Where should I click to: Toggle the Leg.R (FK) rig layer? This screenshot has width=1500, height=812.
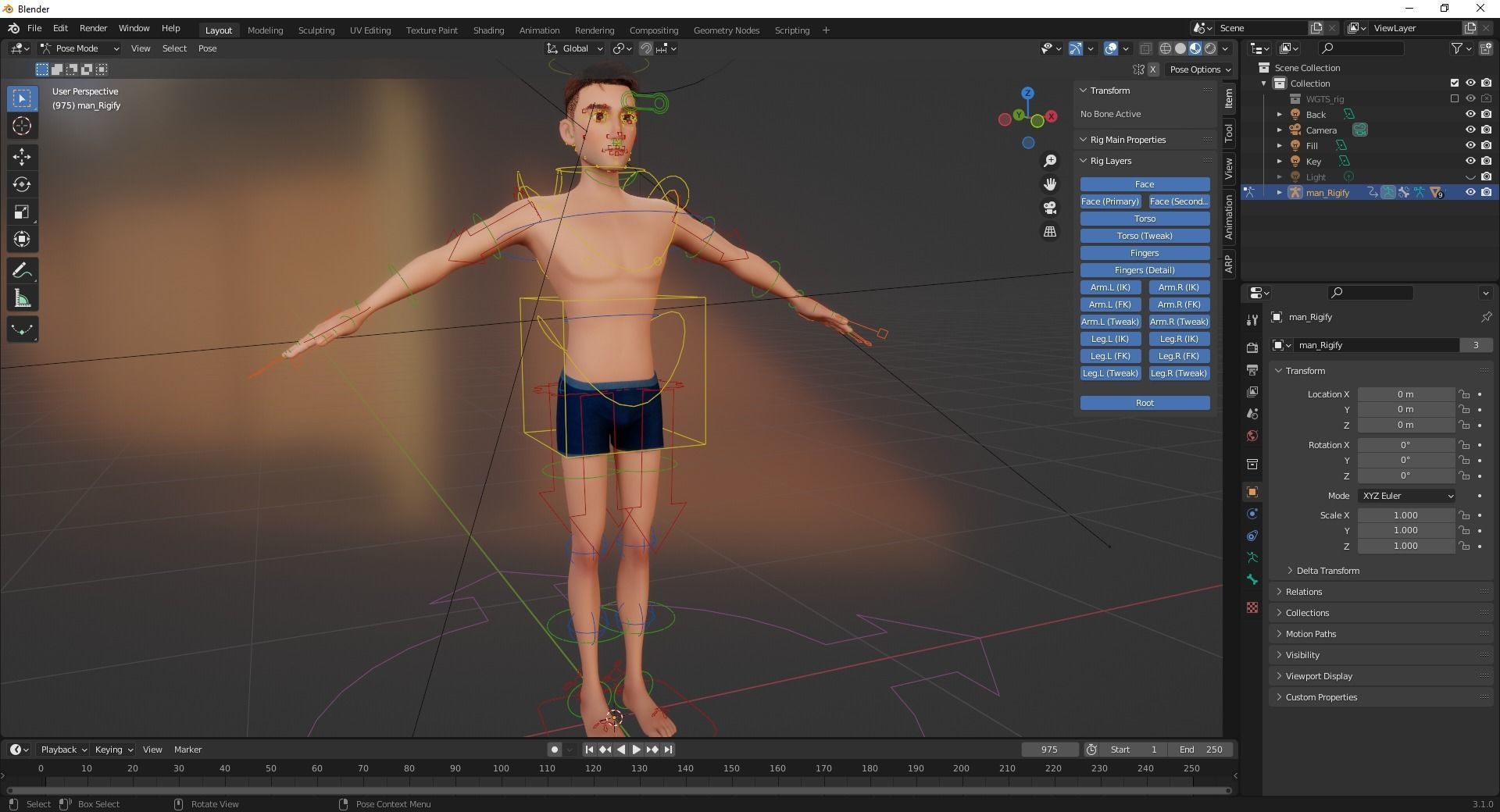(x=1179, y=356)
